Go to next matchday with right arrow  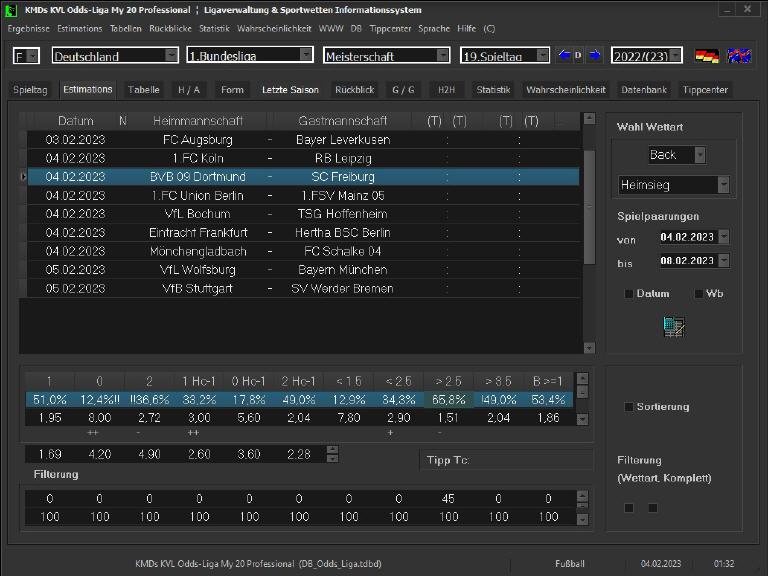click(595, 55)
